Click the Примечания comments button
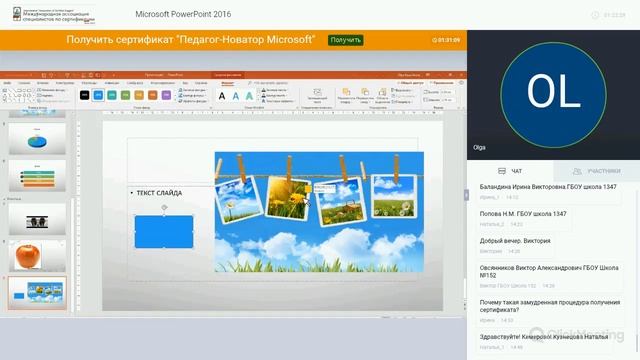This screenshot has height=360, width=640. pyautogui.click(x=442, y=83)
